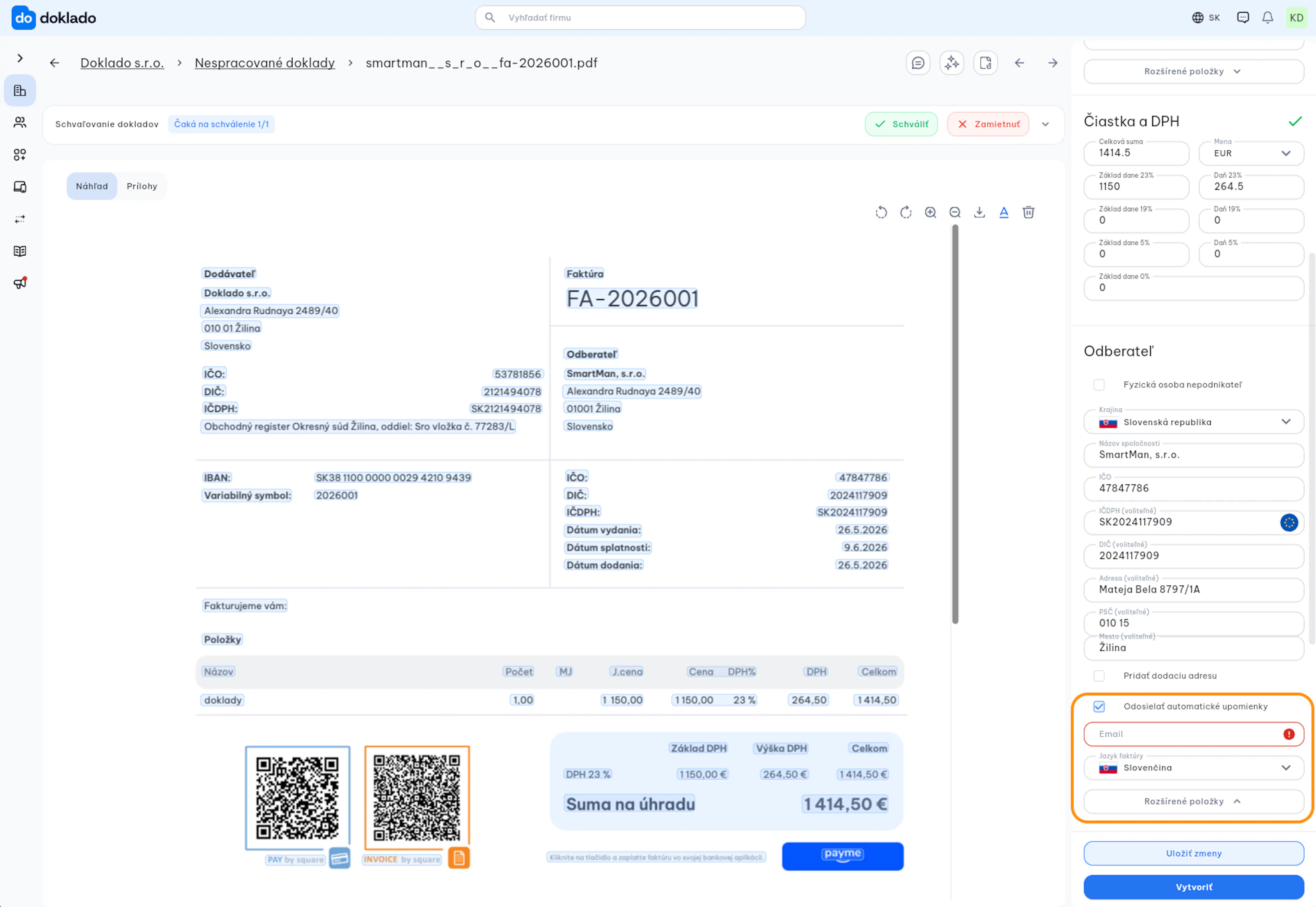The height and width of the screenshot is (907, 1316).
Task: Click the Názov spoločnosti field
Action: (x=1194, y=455)
